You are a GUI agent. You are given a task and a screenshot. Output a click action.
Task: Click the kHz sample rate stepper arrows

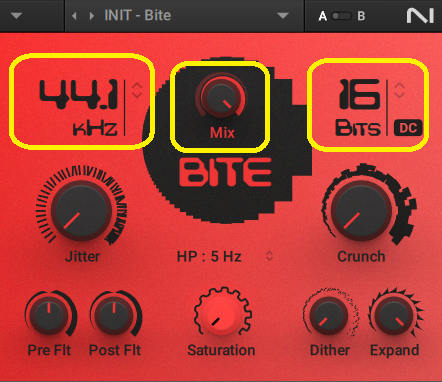click(x=137, y=90)
